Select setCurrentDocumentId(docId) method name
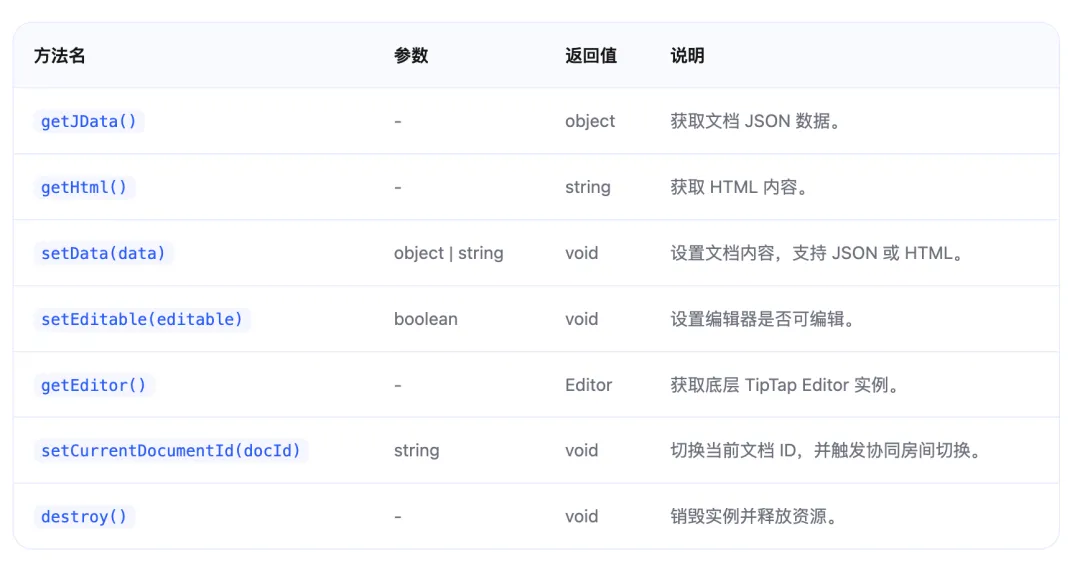Viewport: 1080px width, 569px height. 170,451
